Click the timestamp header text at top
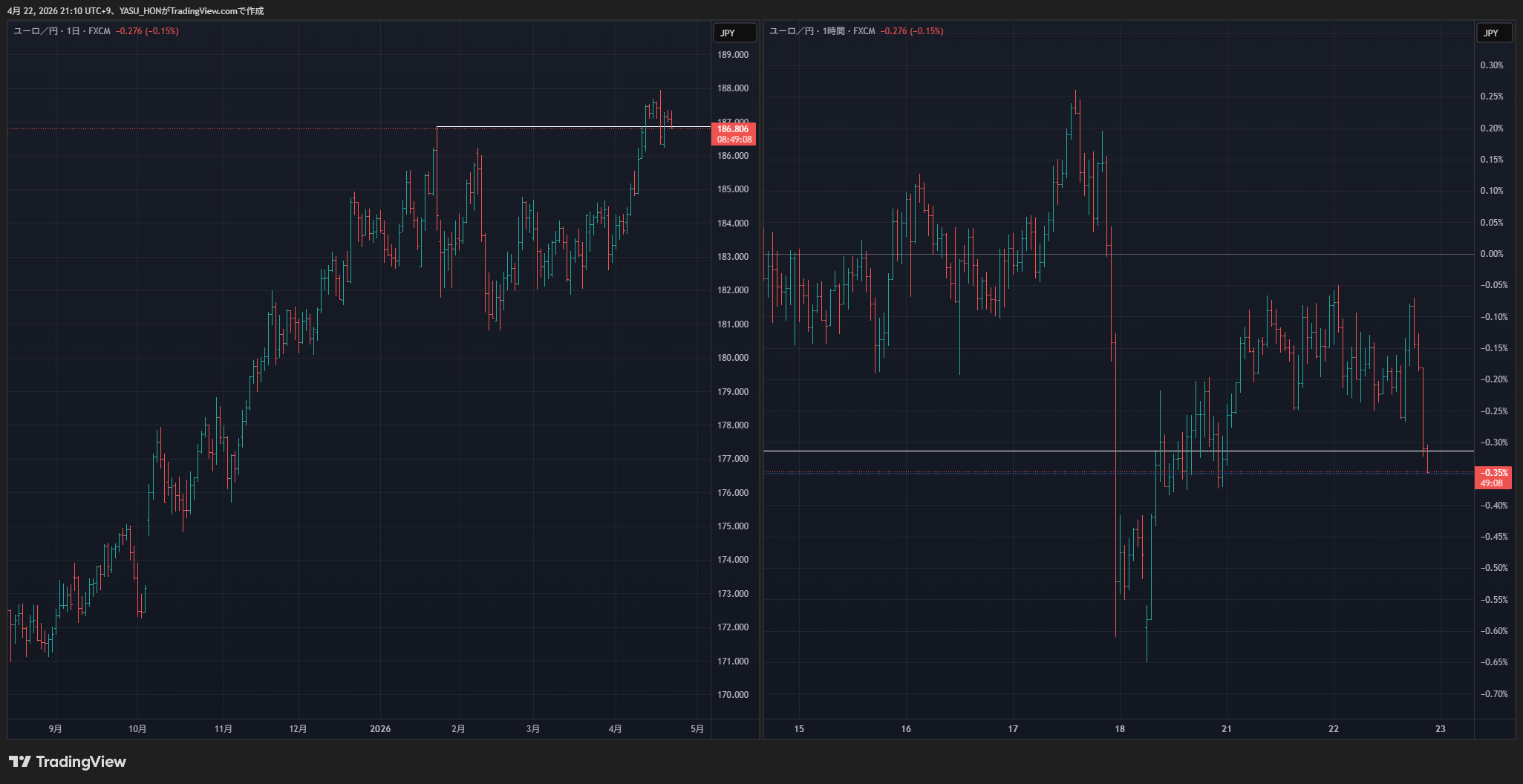This screenshot has height=784, width=1523. point(135,10)
